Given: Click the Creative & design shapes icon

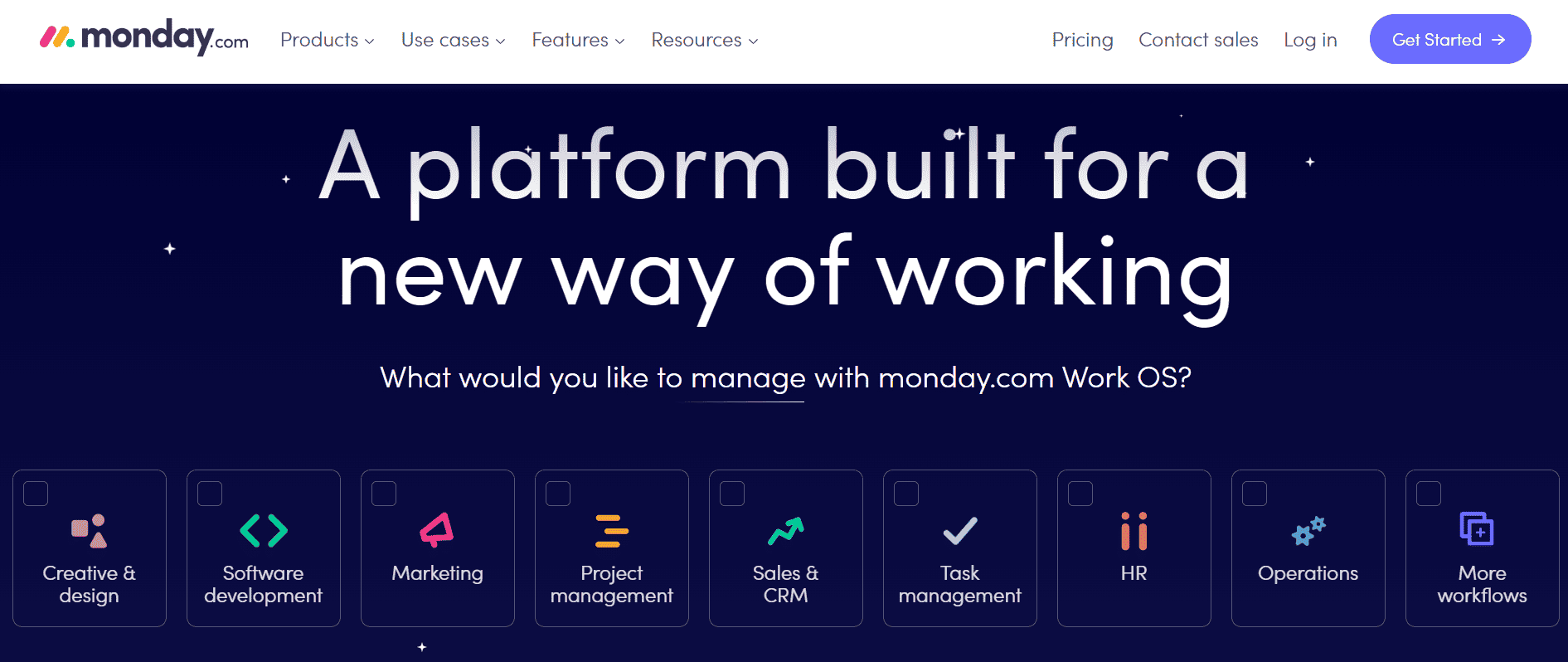Looking at the screenshot, I should pos(89,531).
